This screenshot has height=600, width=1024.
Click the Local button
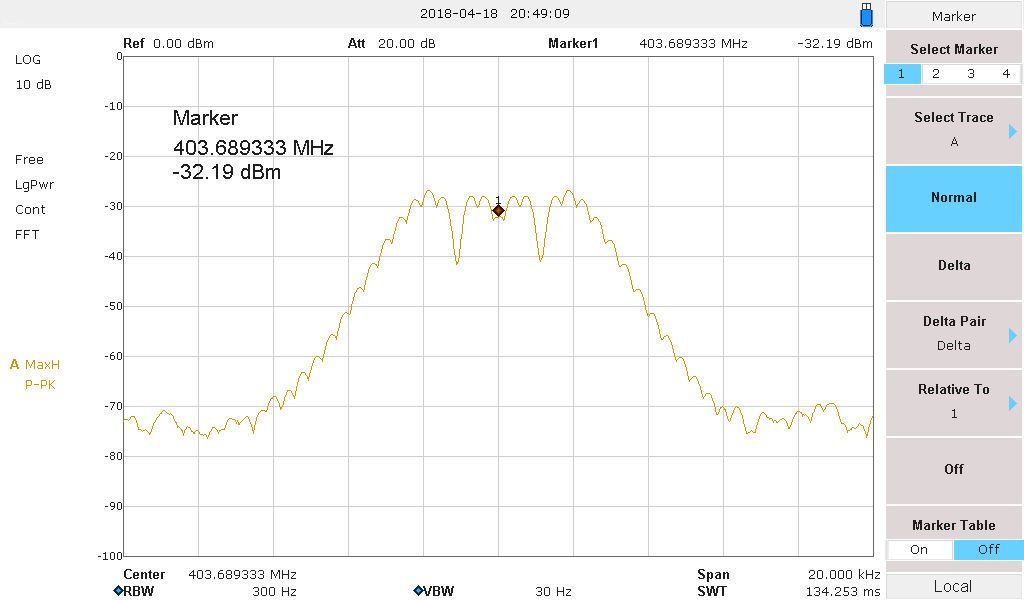click(x=953, y=586)
